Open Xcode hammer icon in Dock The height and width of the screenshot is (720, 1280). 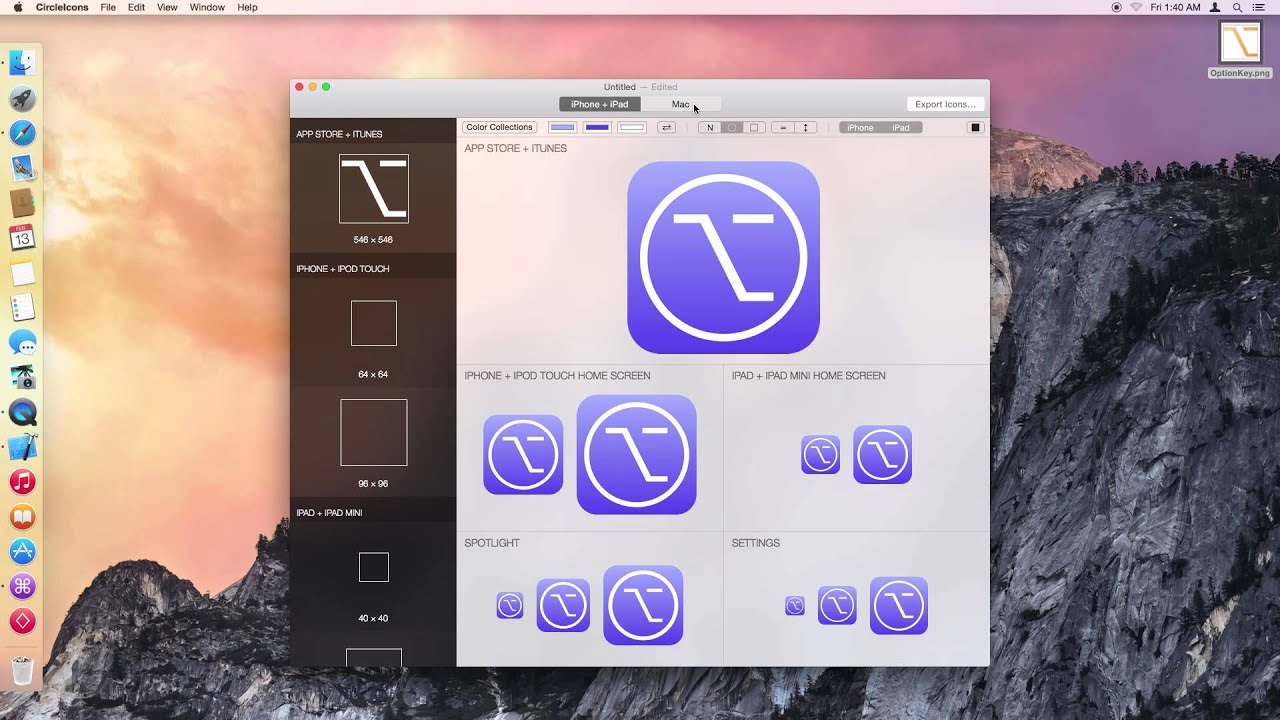(22, 447)
